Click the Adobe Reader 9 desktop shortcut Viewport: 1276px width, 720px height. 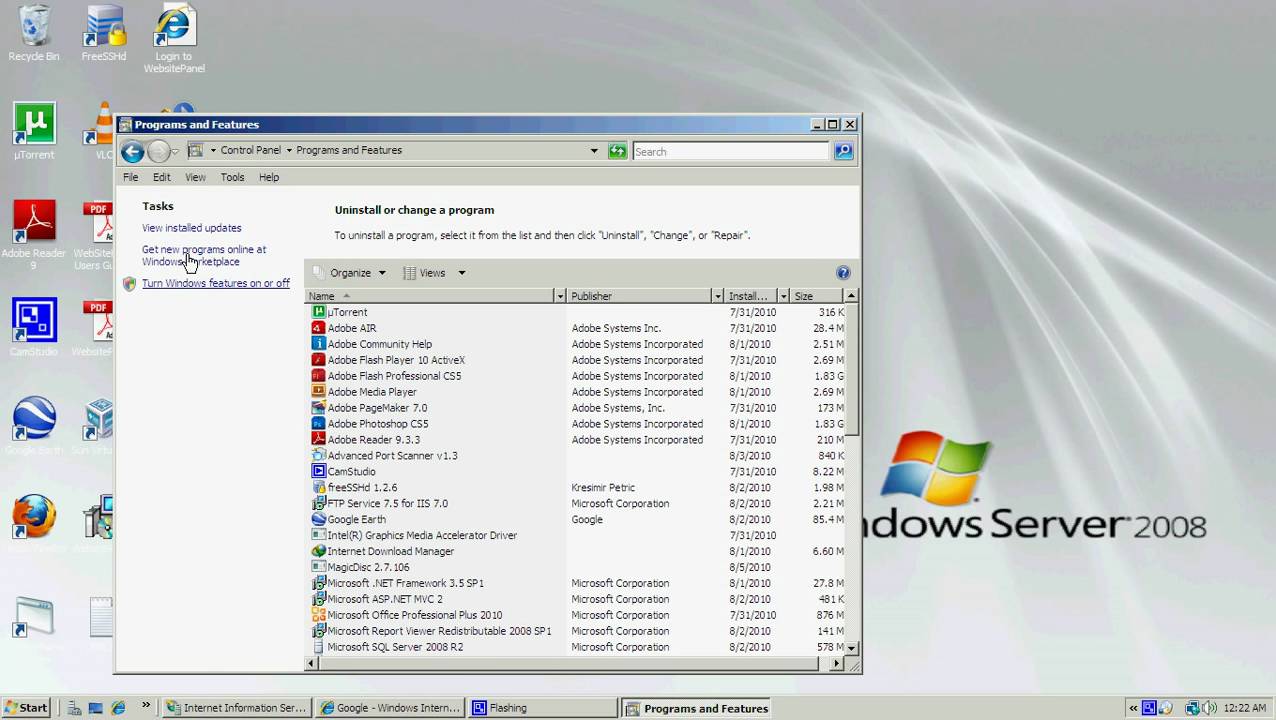coord(34,235)
